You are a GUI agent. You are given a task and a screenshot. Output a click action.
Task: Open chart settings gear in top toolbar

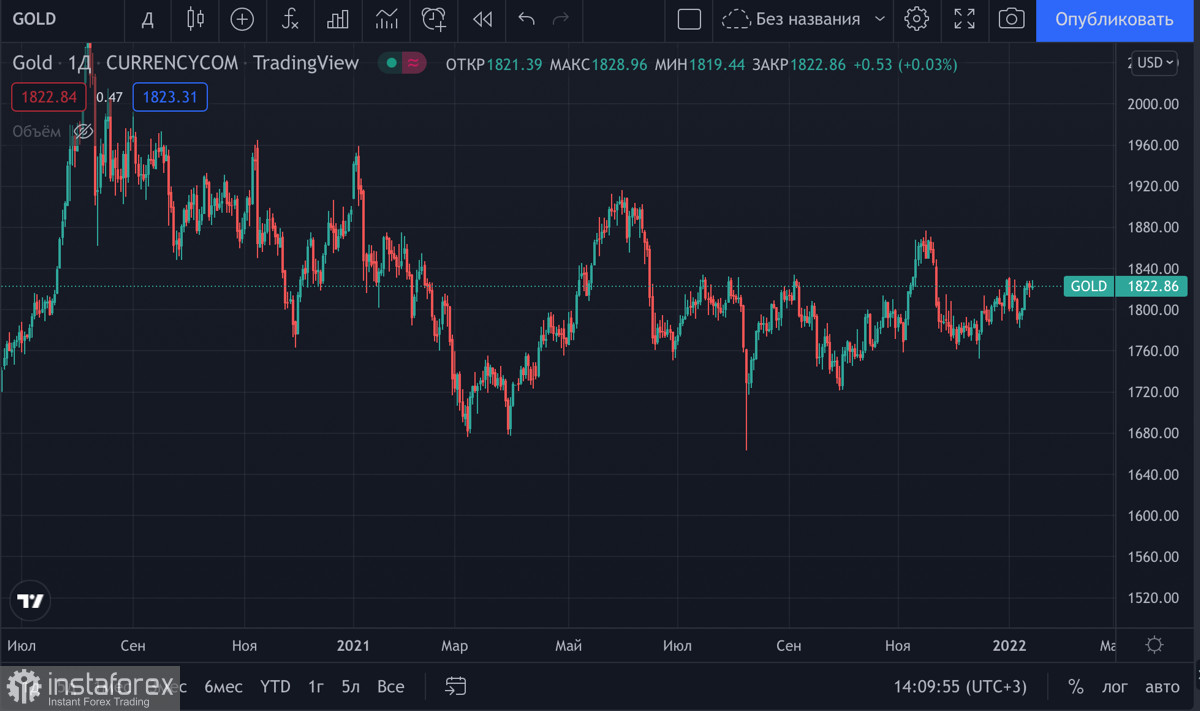pyautogui.click(x=916, y=19)
